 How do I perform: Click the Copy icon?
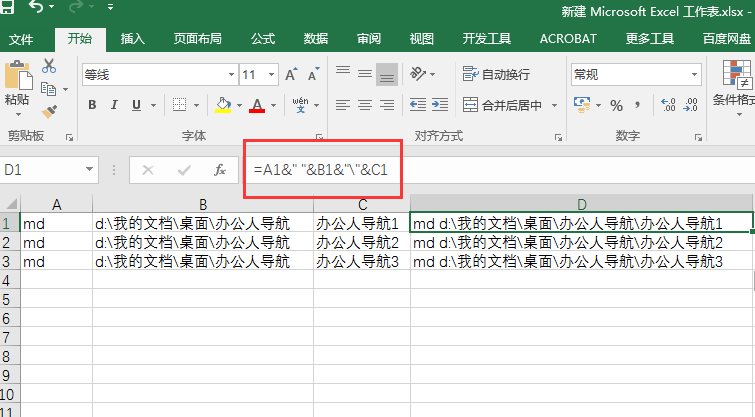(x=48, y=89)
